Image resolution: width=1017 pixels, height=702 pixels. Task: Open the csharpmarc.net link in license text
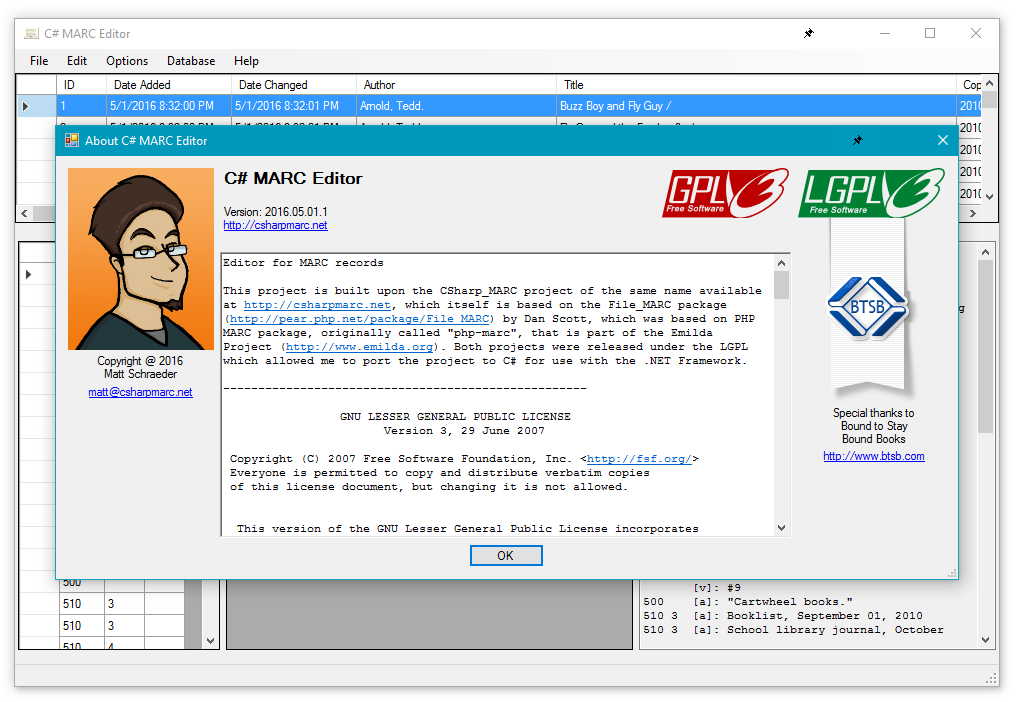(317, 305)
